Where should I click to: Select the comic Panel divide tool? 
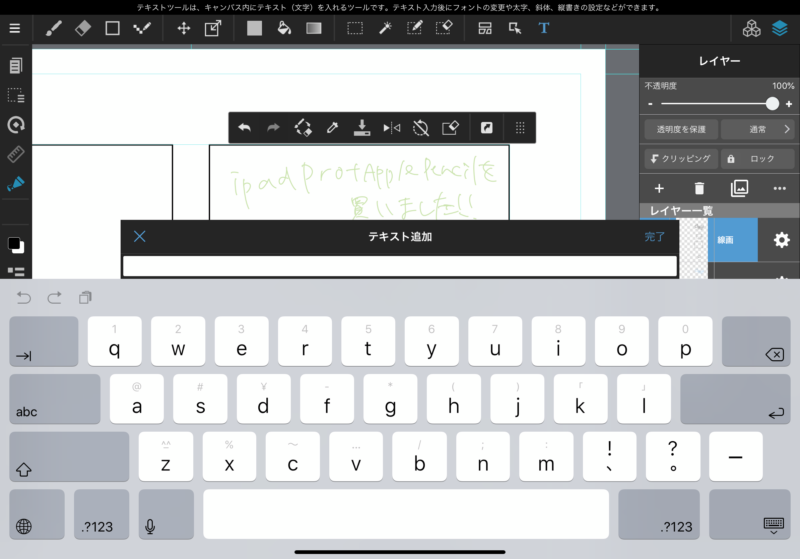pos(485,29)
